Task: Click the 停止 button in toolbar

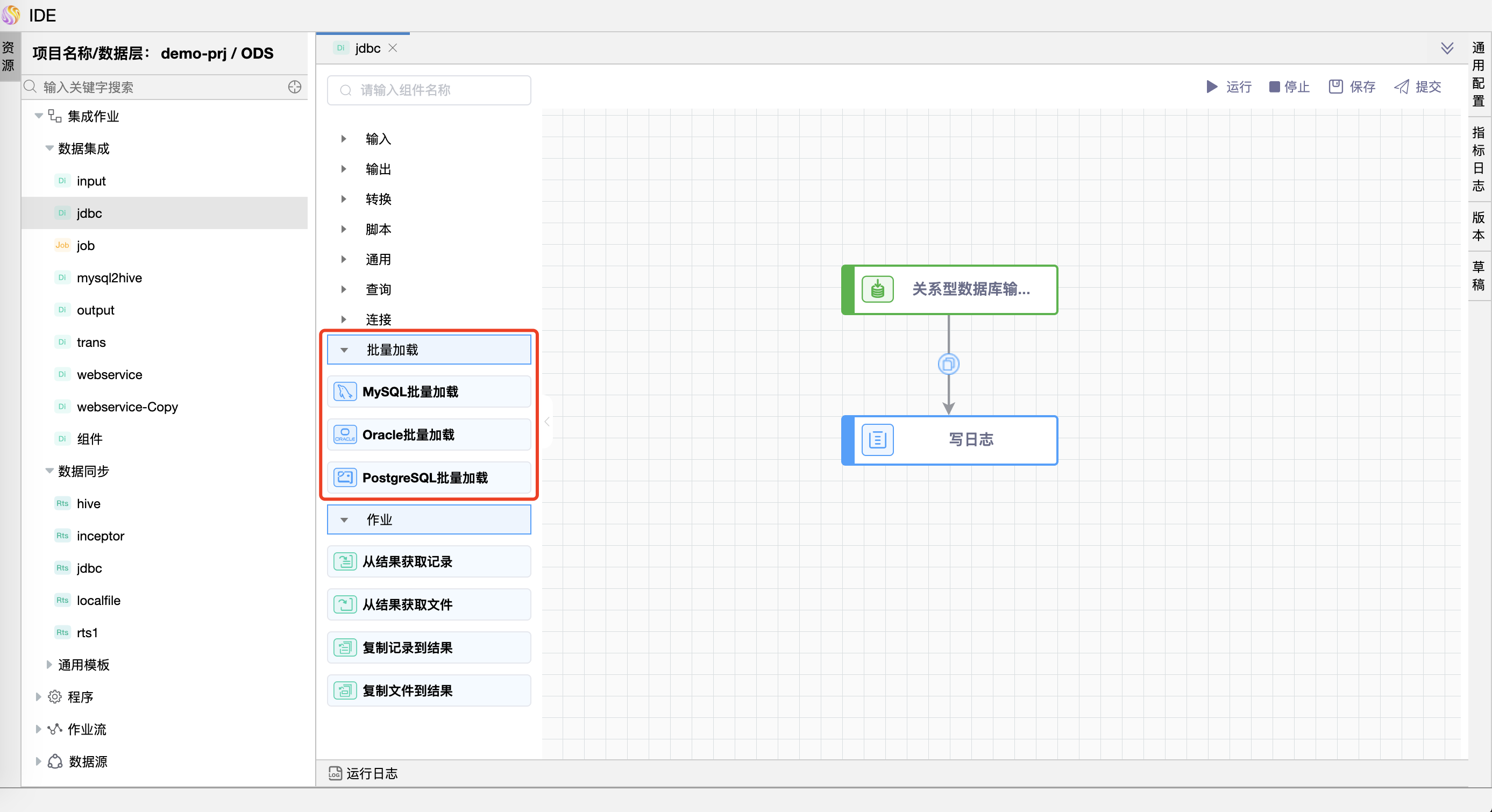Action: click(x=1290, y=87)
